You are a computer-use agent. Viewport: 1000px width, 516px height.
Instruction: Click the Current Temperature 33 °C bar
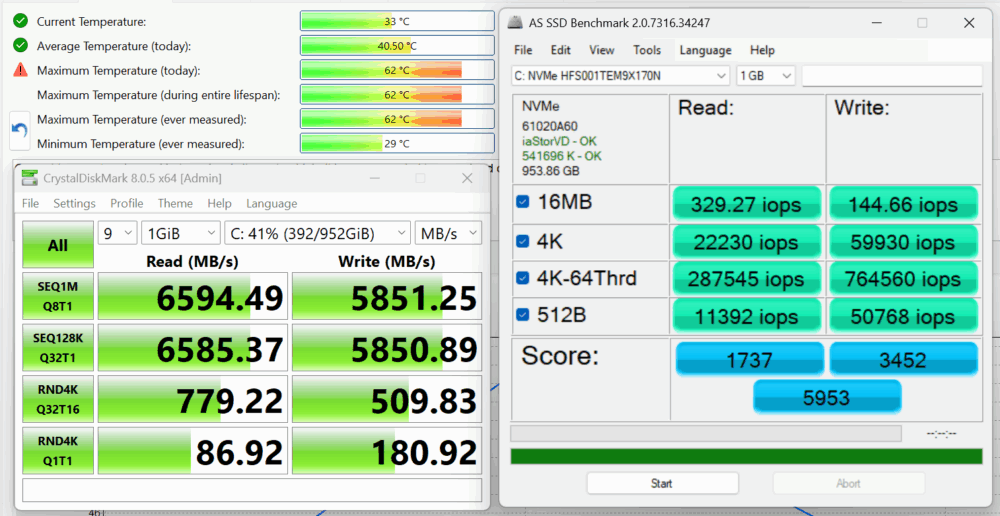(x=397, y=21)
